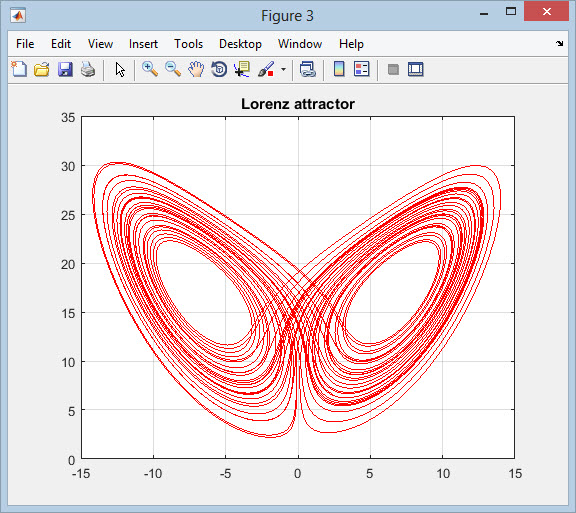The height and width of the screenshot is (513, 576).
Task: Toggle the Insert Legend button
Action: pos(361,69)
